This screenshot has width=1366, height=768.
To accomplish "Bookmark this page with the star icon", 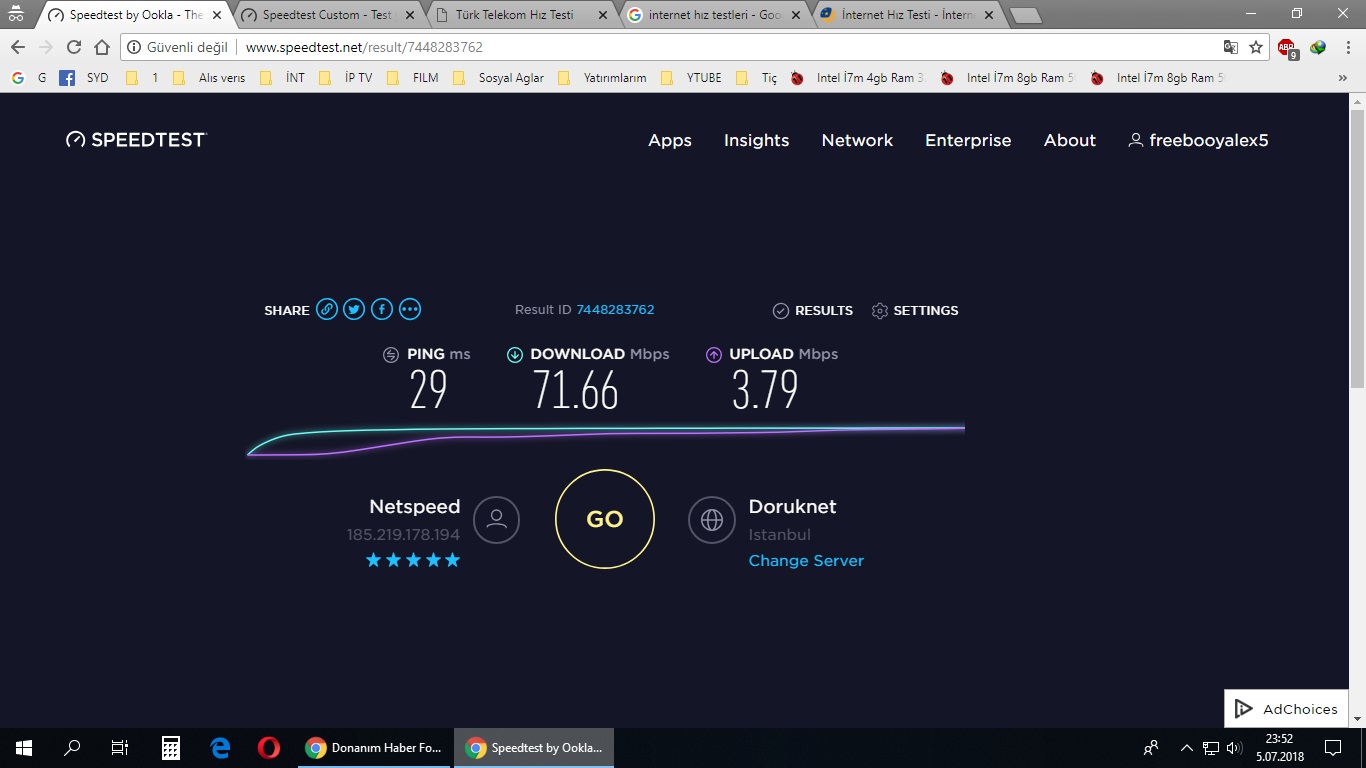I will [x=1256, y=47].
